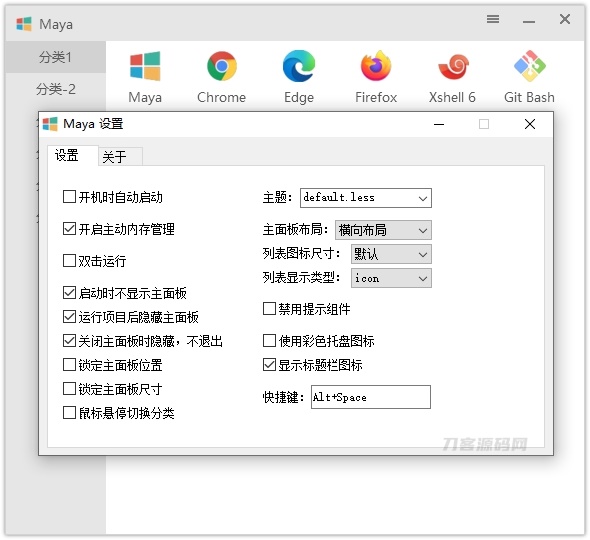Expand the 列表图标尺寸 dropdown
590x540 pixels.
(391, 254)
